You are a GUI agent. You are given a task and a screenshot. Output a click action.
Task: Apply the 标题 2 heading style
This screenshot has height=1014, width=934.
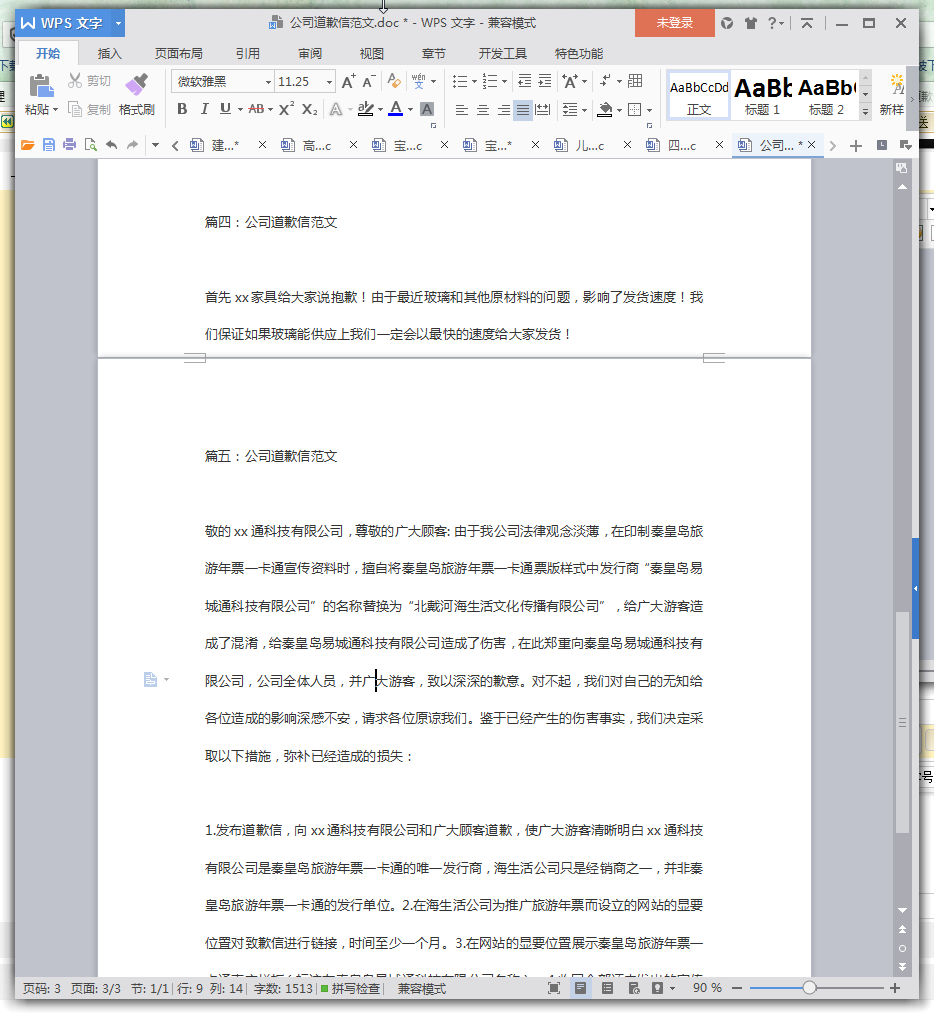pyautogui.click(x=827, y=95)
